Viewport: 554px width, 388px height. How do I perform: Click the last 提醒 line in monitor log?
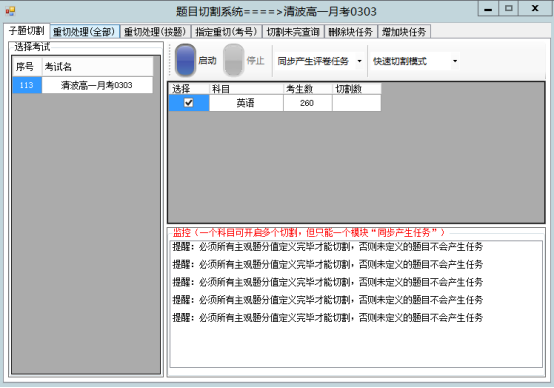click(328, 318)
